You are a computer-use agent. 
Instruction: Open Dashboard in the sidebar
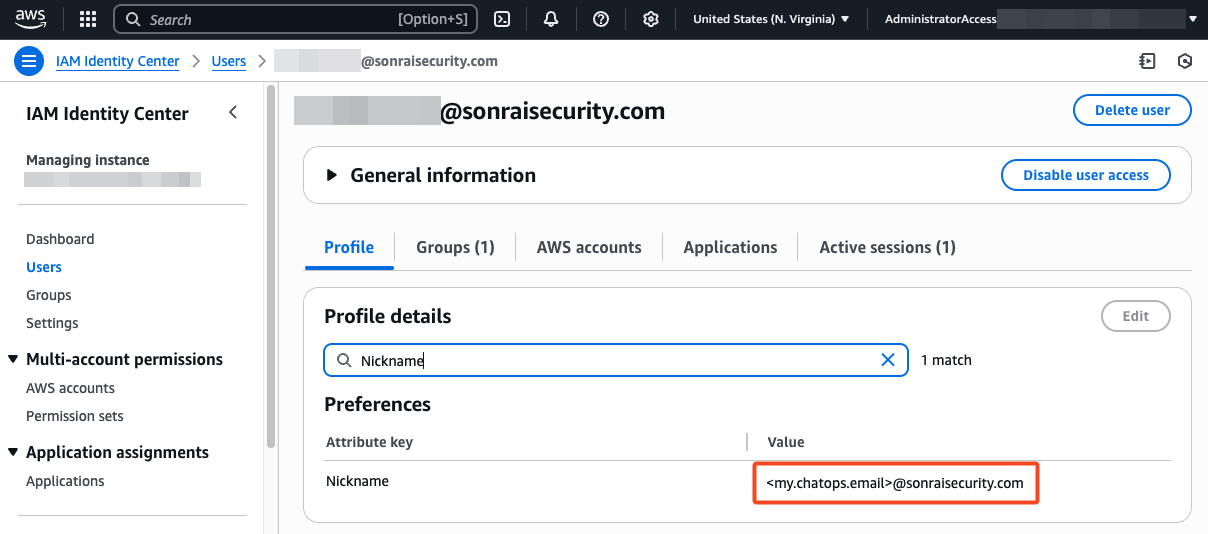click(60, 239)
